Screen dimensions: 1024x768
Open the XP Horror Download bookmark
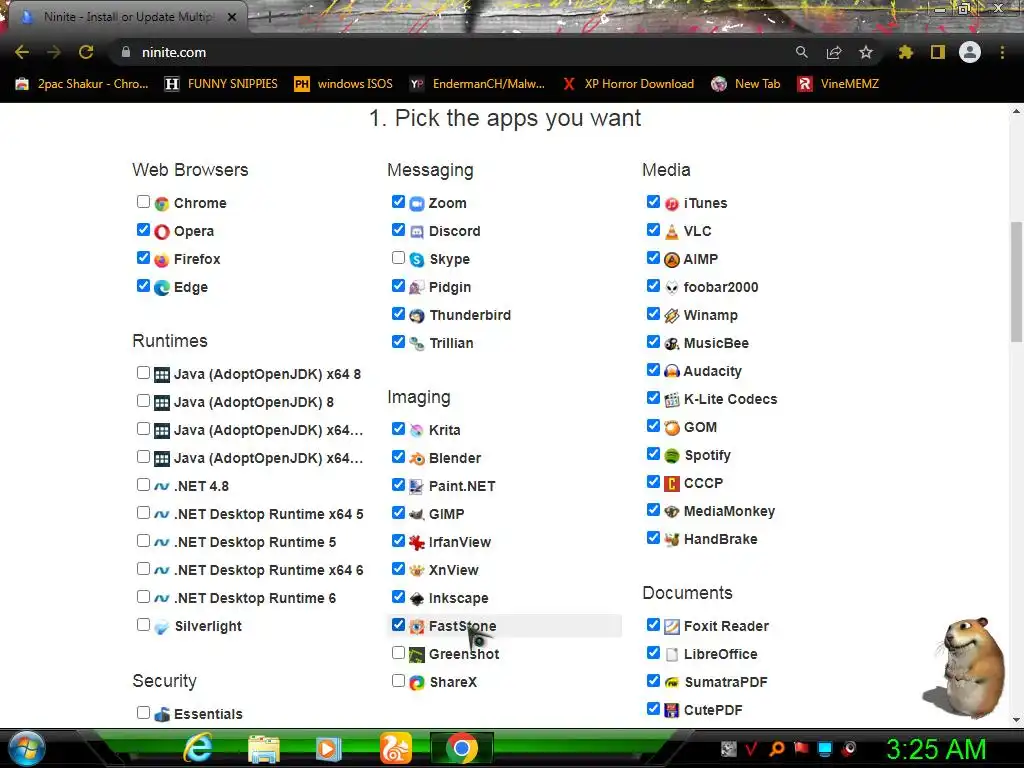[628, 84]
